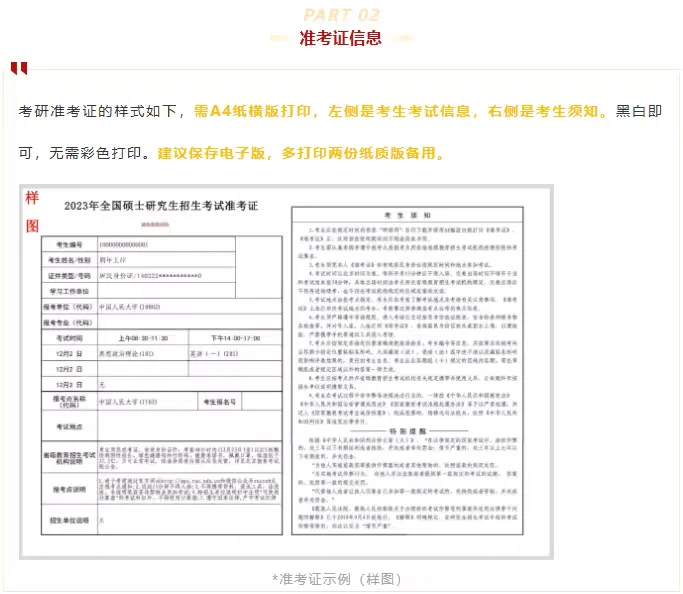Click the "特别提醒" heading in right panel
This screenshot has height=594, width=683.
pyautogui.click(x=408, y=431)
